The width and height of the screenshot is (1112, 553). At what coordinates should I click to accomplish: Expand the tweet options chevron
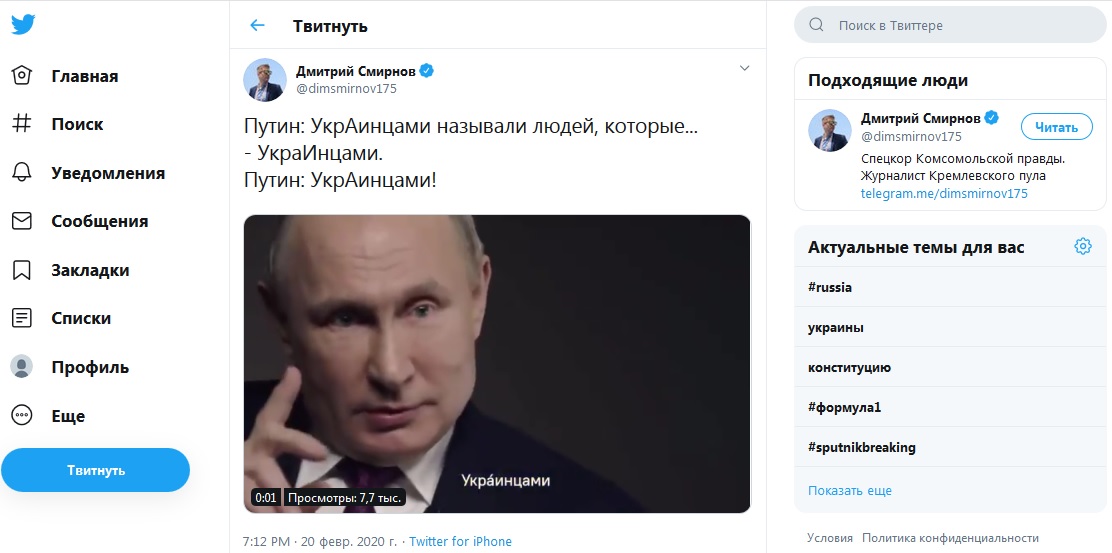(x=743, y=68)
